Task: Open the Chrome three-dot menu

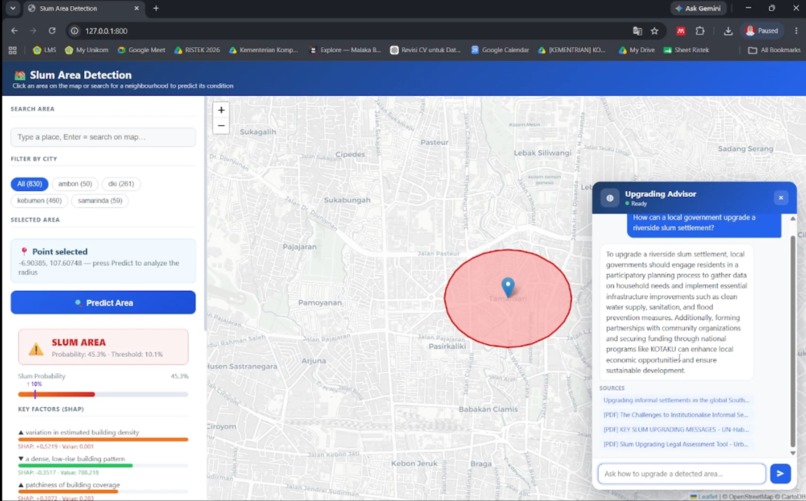Action: pyautogui.click(x=796, y=31)
